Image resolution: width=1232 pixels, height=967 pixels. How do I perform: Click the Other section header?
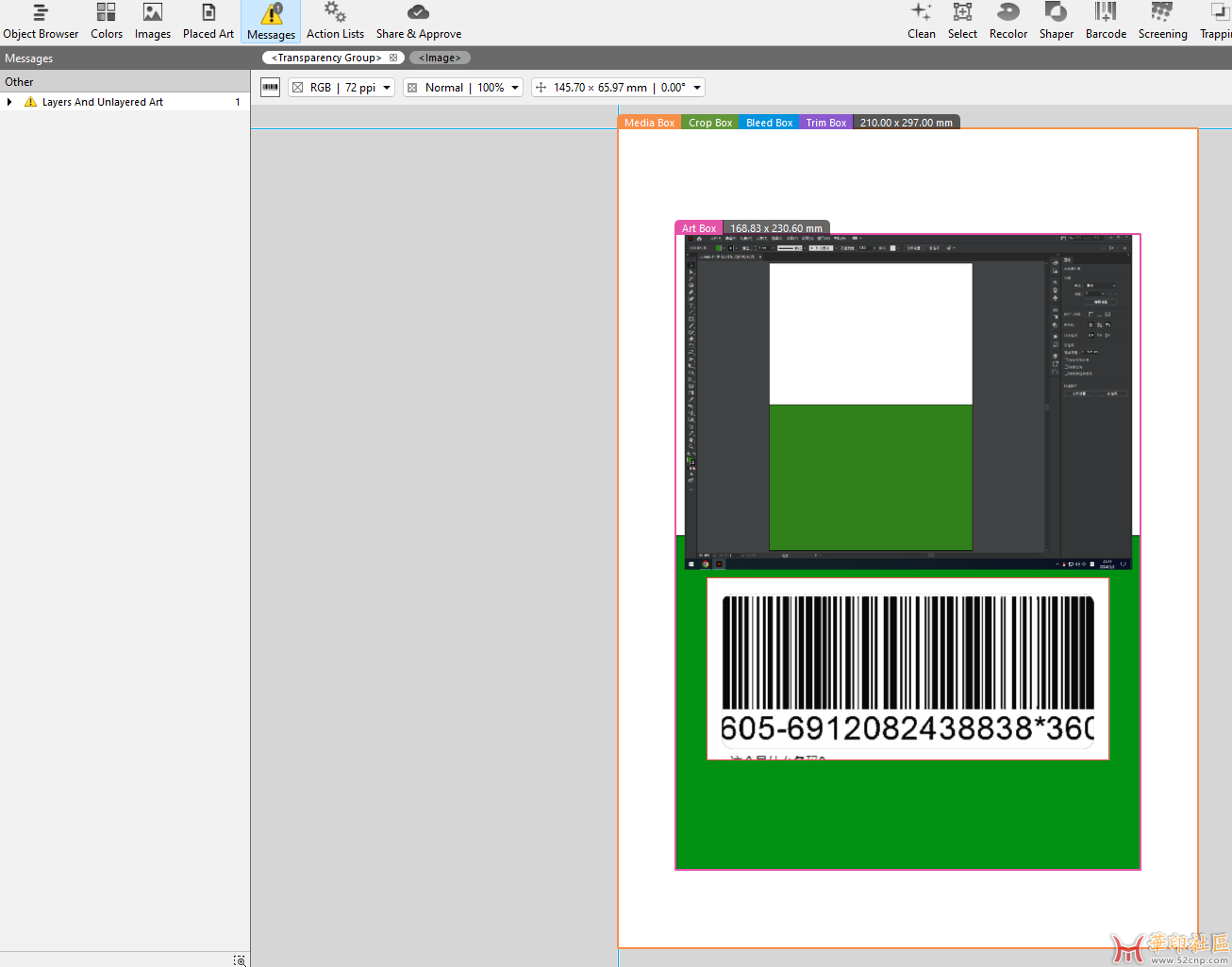pyautogui.click(x=125, y=82)
